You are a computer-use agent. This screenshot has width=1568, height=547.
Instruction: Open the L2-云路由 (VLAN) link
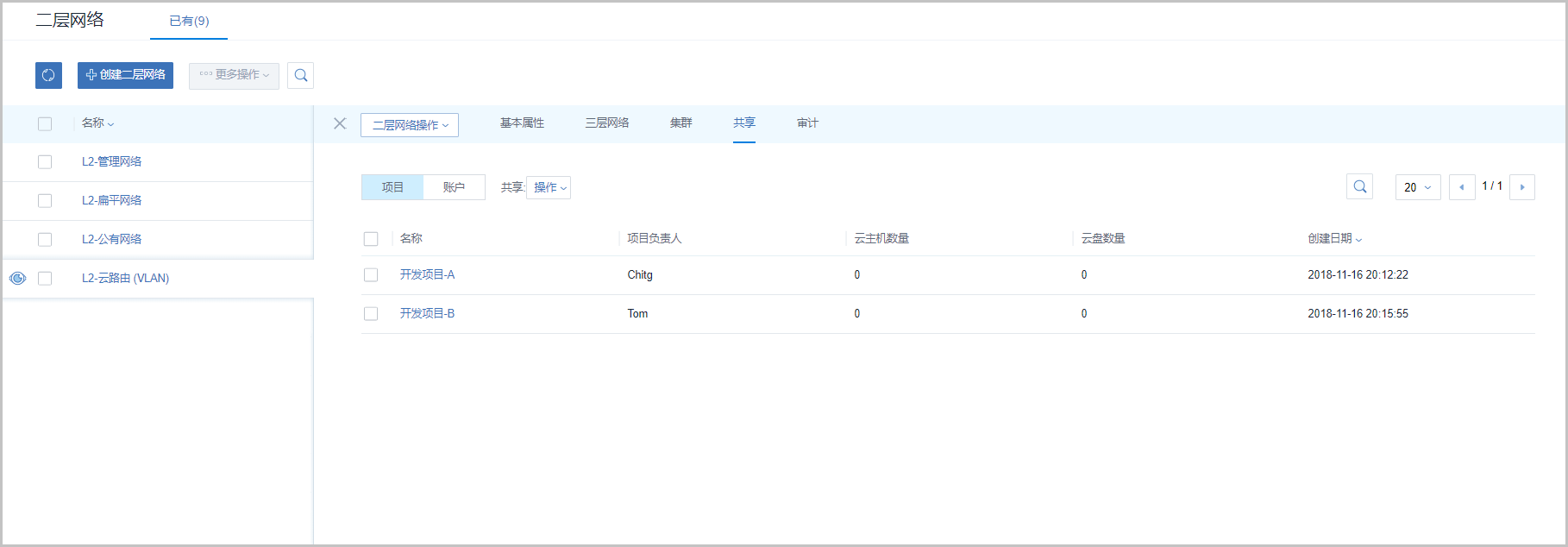click(x=125, y=278)
